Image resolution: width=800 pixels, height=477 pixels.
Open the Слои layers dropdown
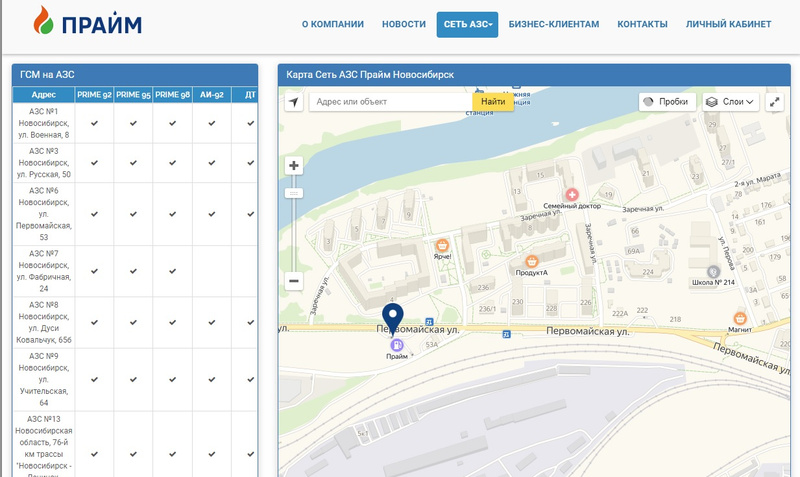729,102
